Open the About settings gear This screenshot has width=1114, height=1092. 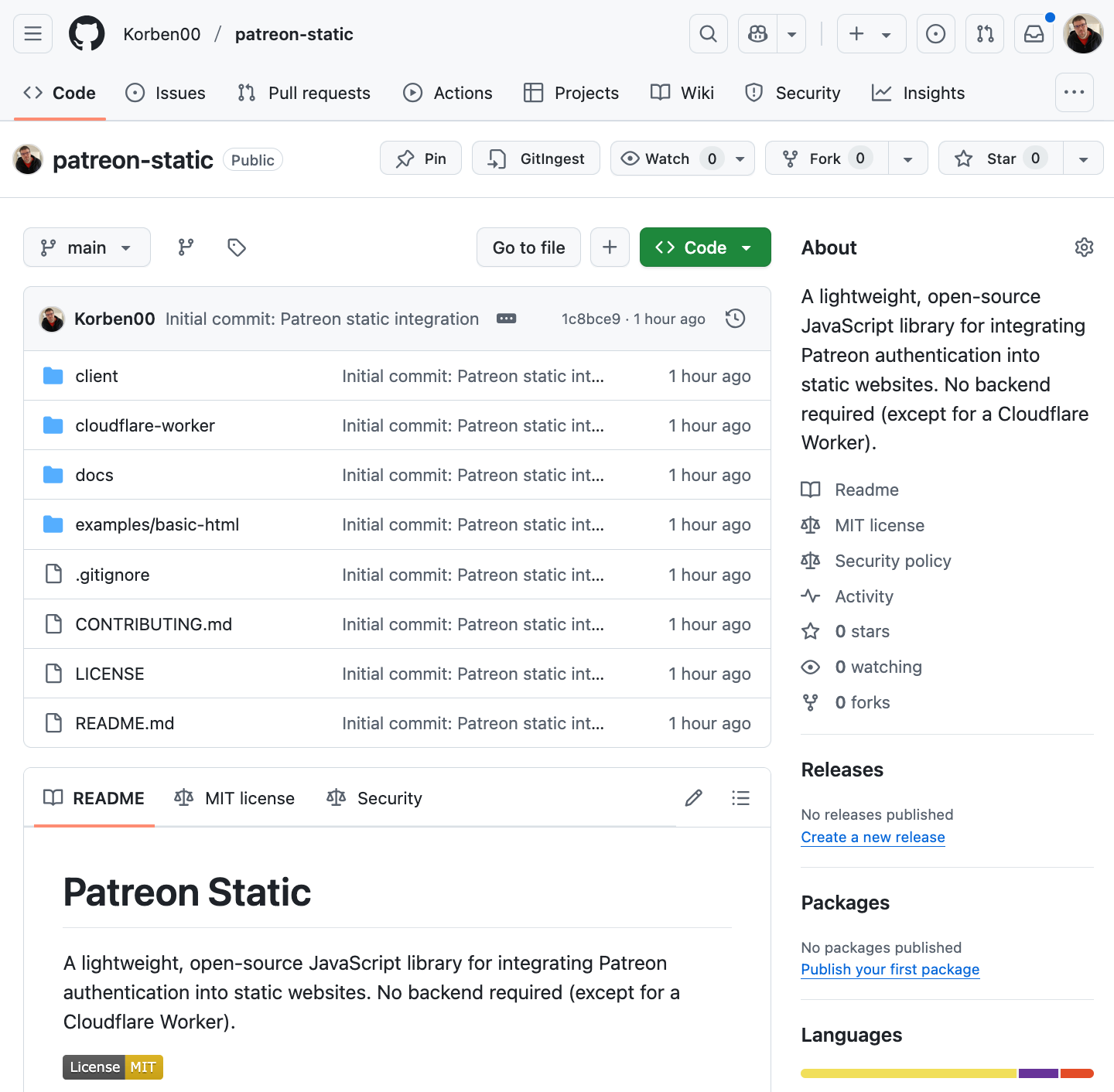1084,247
